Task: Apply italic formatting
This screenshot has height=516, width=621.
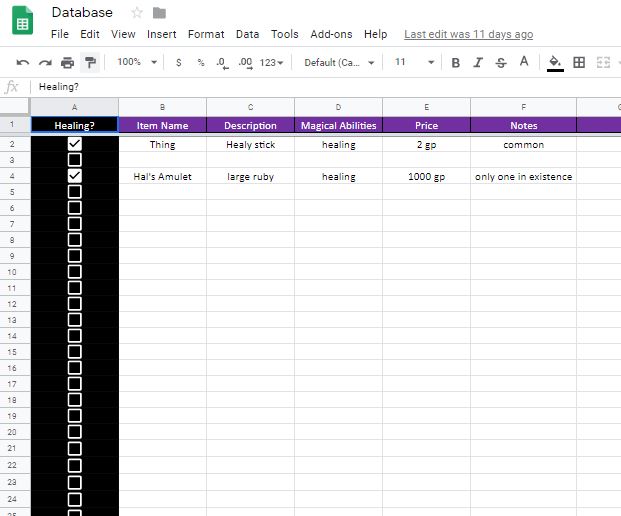Action: click(478, 62)
